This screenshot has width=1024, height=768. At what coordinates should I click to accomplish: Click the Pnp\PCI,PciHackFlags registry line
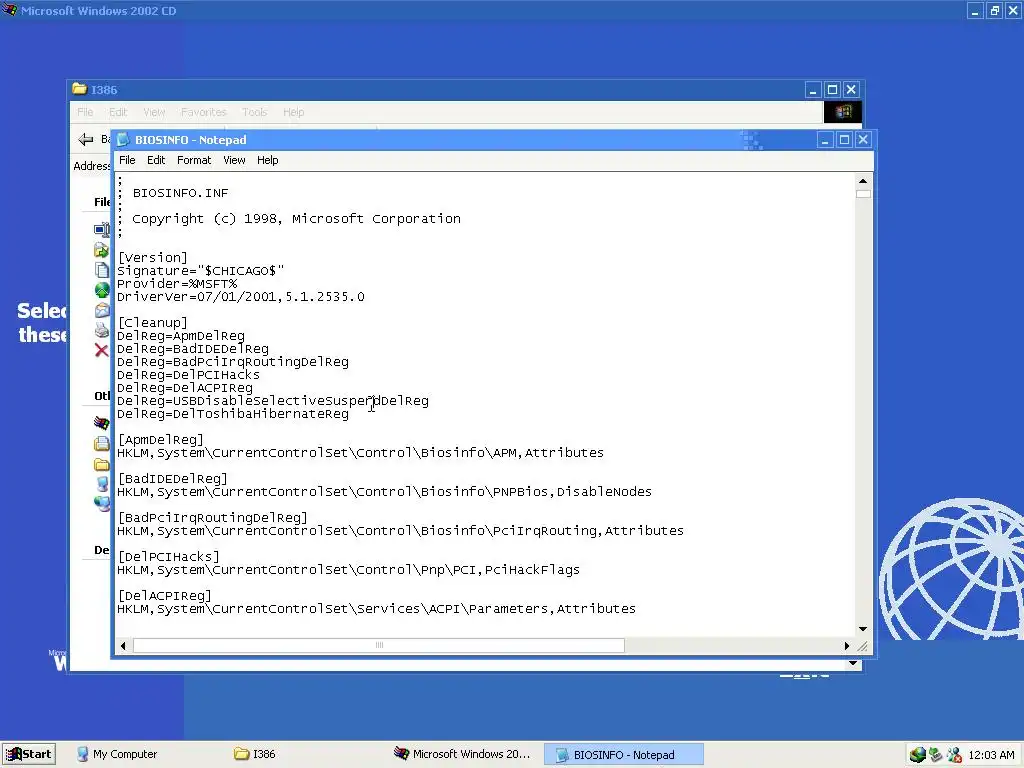349,569
